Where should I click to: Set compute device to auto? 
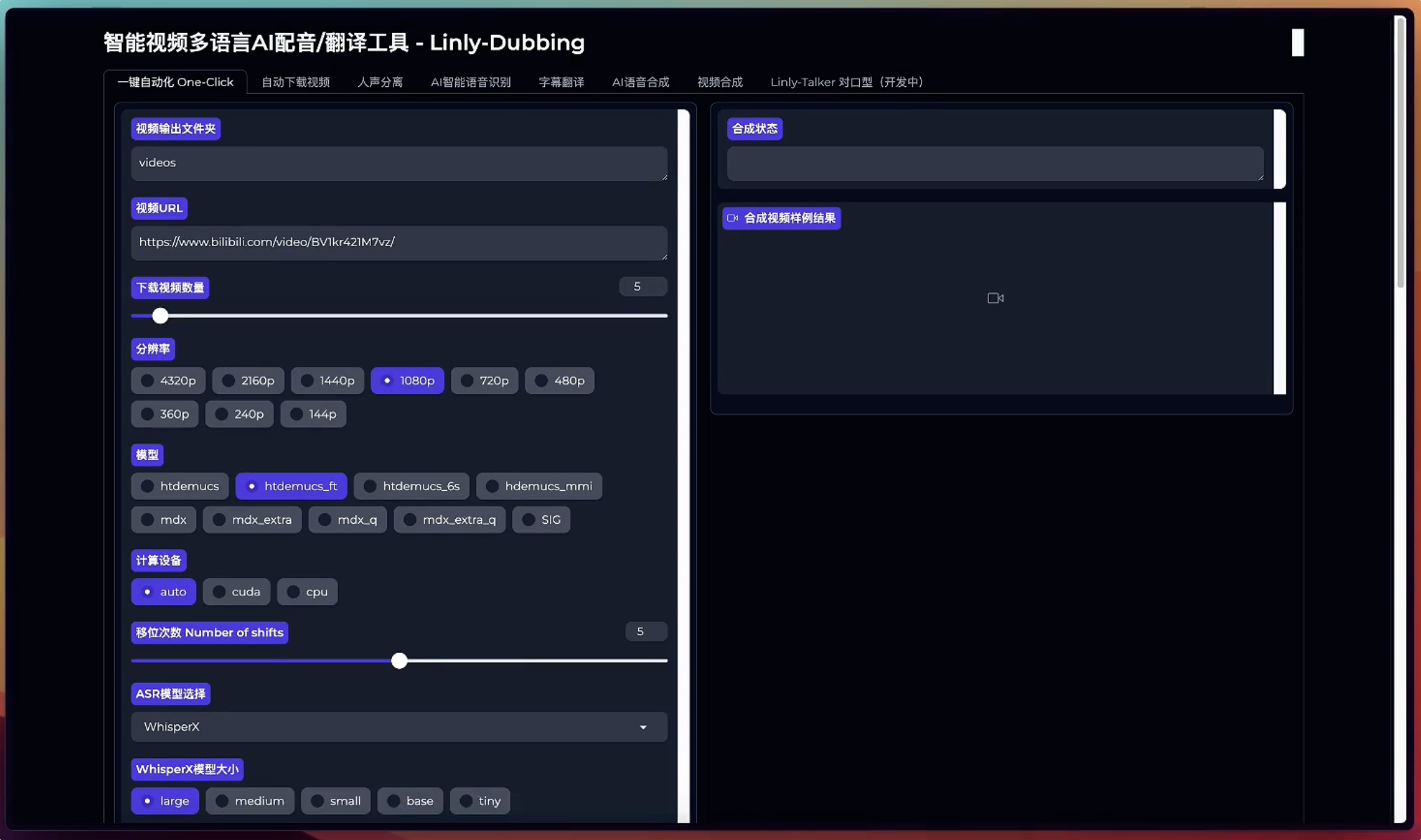pyautogui.click(x=163, y=592)
